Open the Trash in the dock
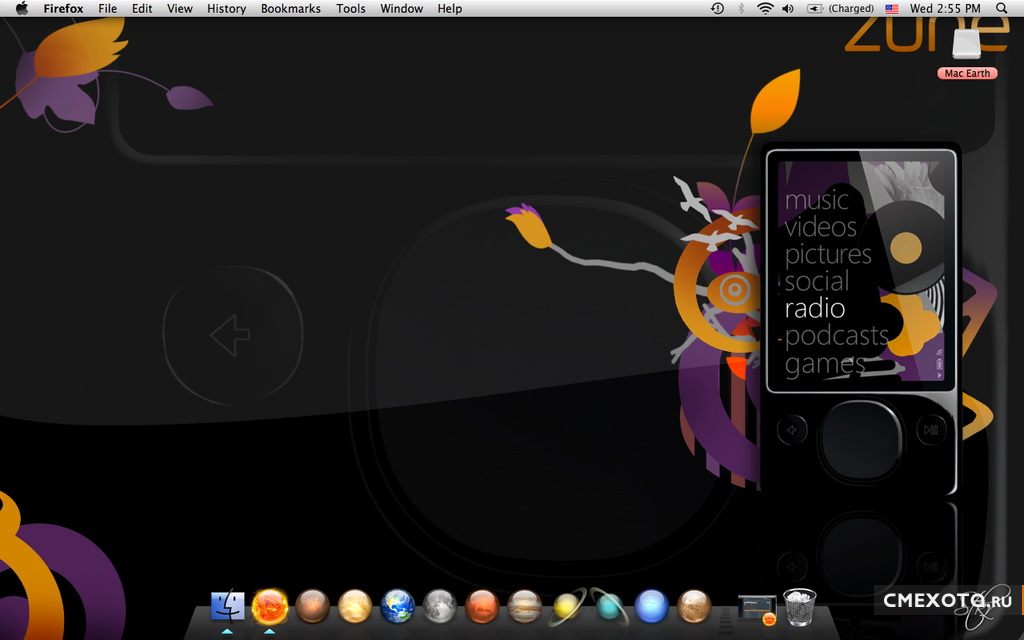This screenshot has height=640, width=1024. point(799,607)
